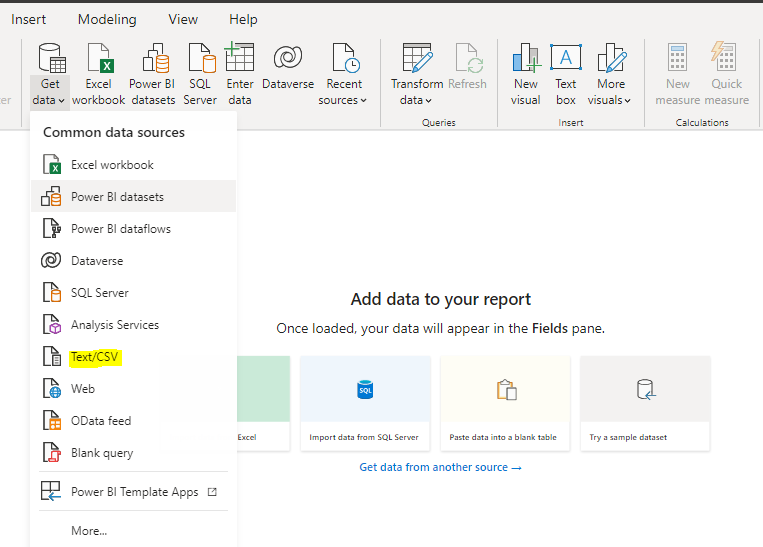
Task: Open the Insert ribbon tab
Action: 28,19
